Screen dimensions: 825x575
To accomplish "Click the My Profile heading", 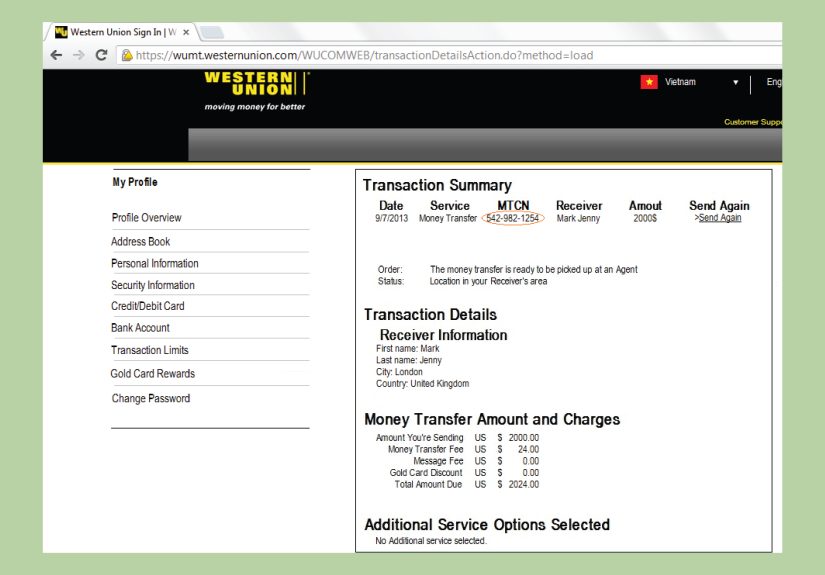I will (x=135, y=182).
